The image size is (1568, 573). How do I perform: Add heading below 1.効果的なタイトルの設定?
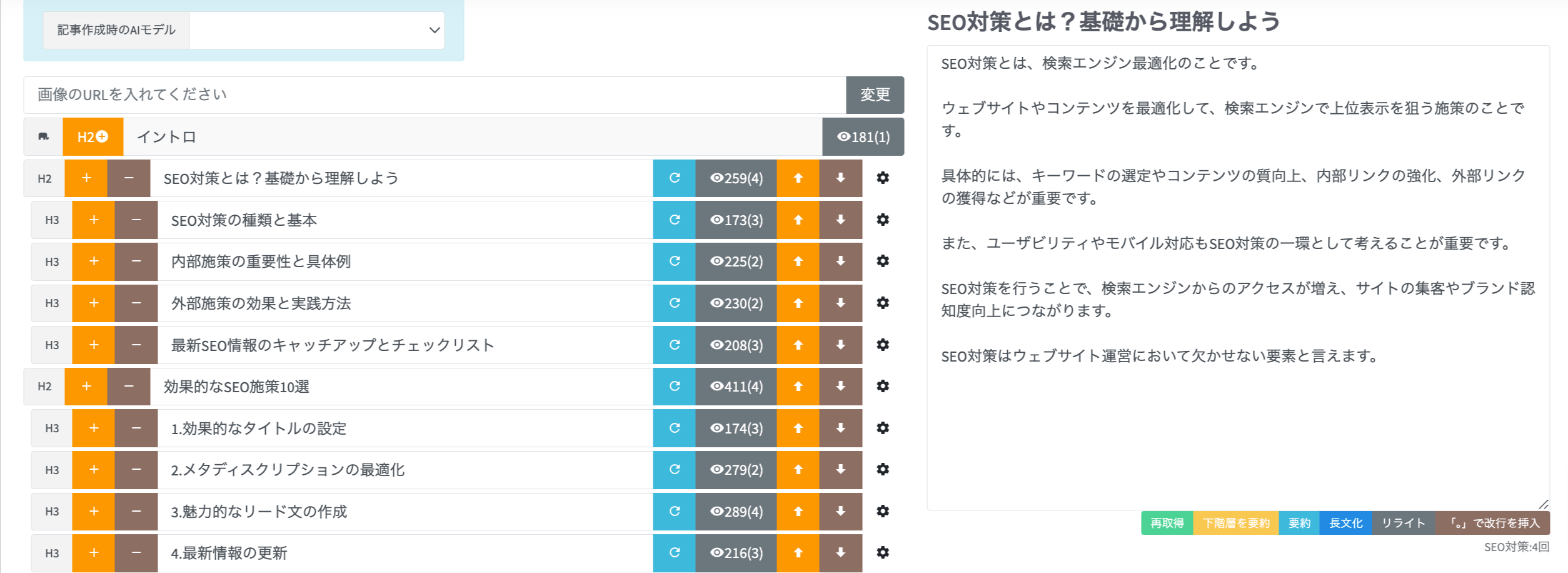pyautogui.click(x=94, y=428)
